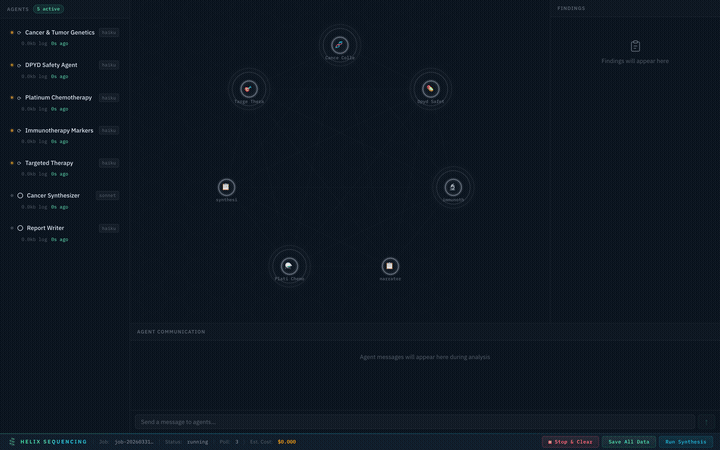Click '0s ago' under Cancer & Tumor Genetics

(x=60, y=44)
